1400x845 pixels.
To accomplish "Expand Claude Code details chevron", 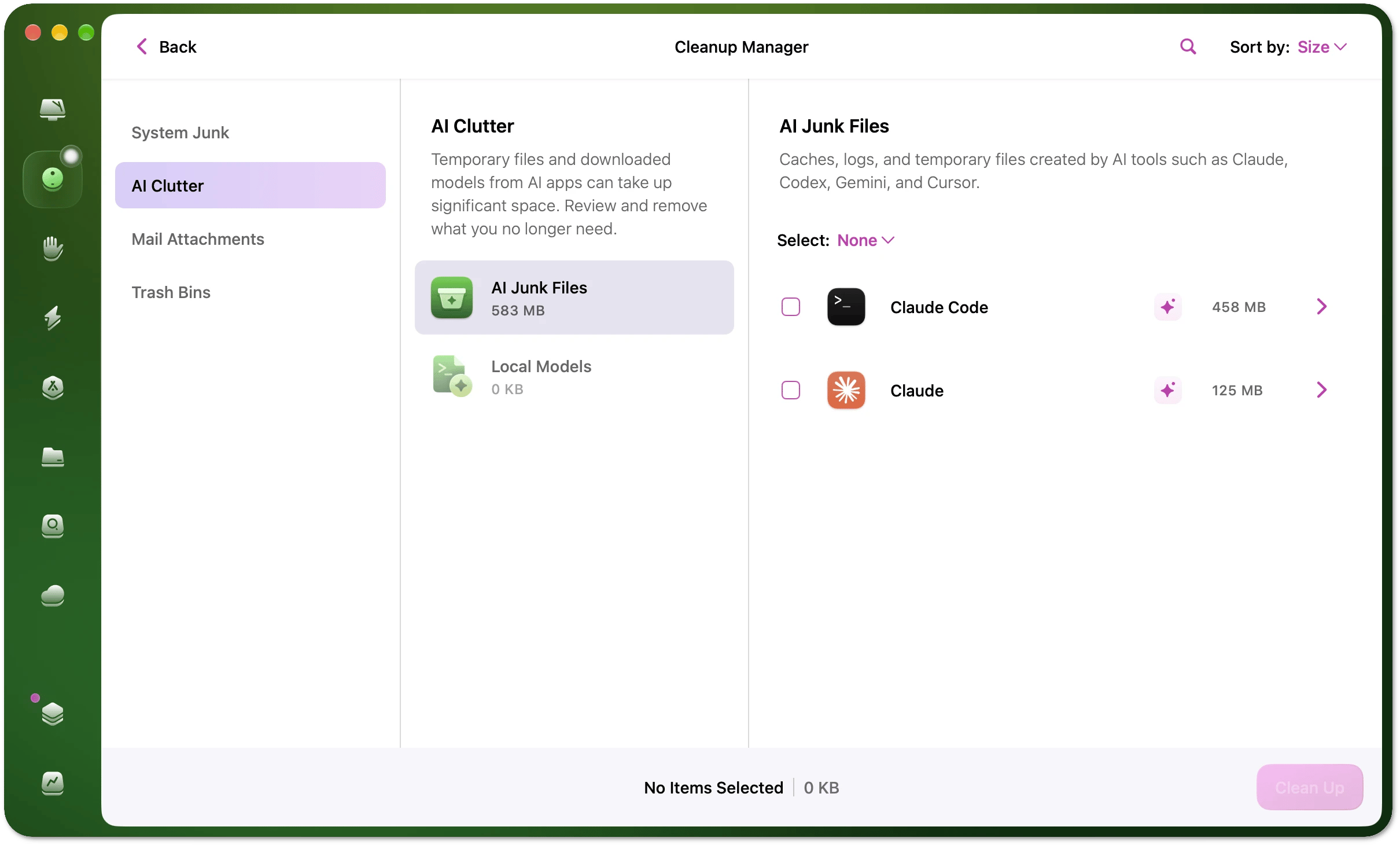I will [x=1321, y=307].
